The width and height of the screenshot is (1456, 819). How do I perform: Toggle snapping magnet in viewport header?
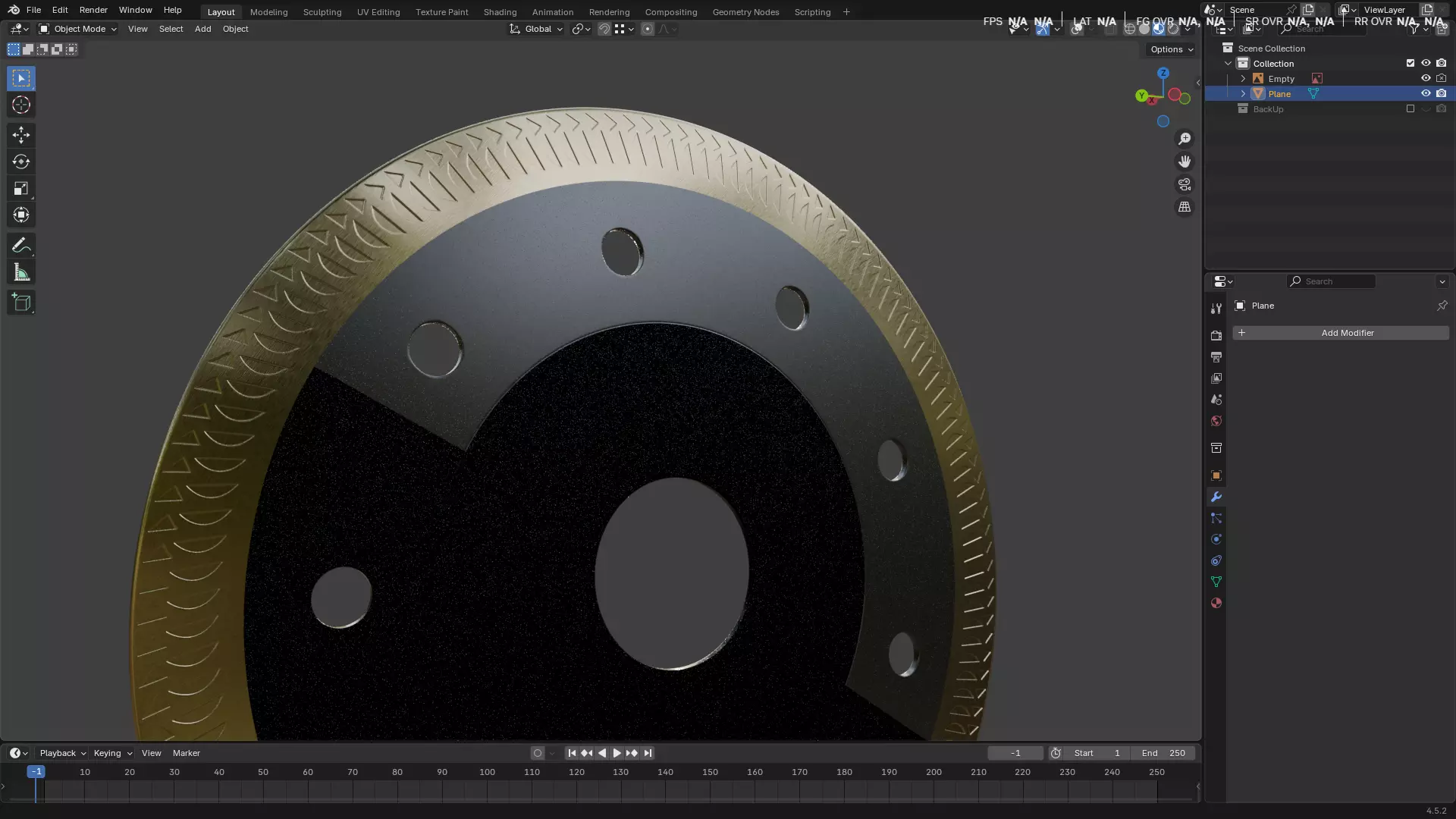tap(604, 29)
